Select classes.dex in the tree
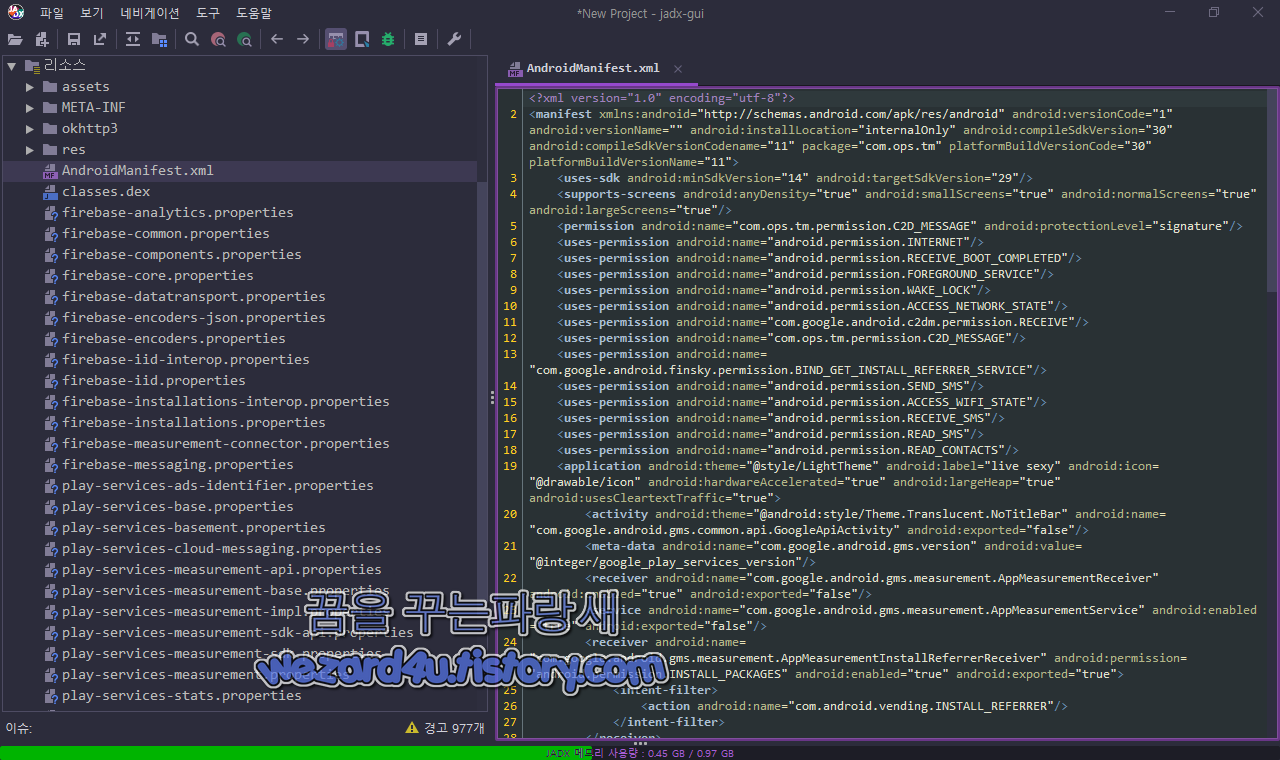Viewport: 1280px width, 760px height. point(106,192)
